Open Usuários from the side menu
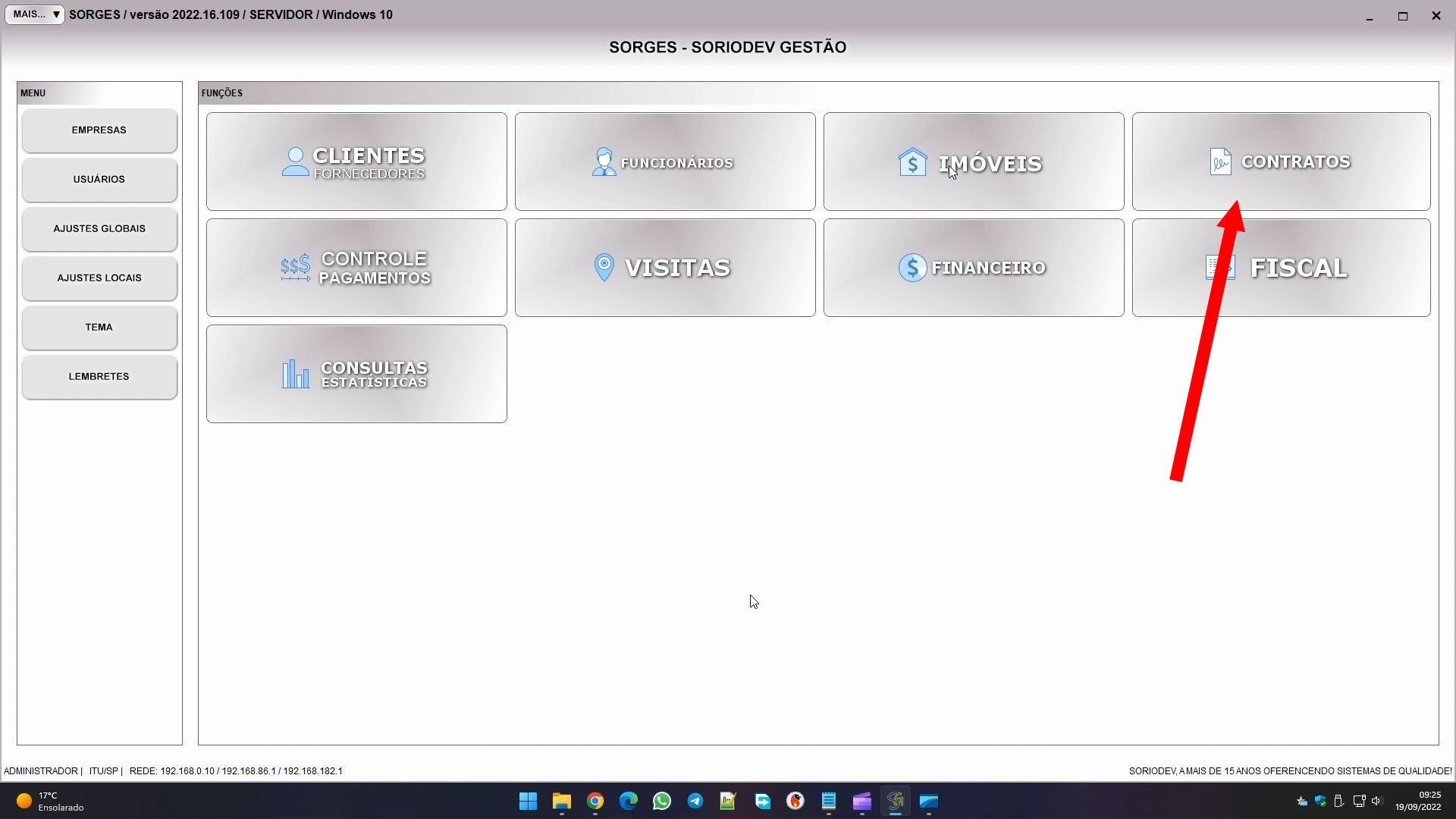The image size is (1456, 819). point(99,180)
